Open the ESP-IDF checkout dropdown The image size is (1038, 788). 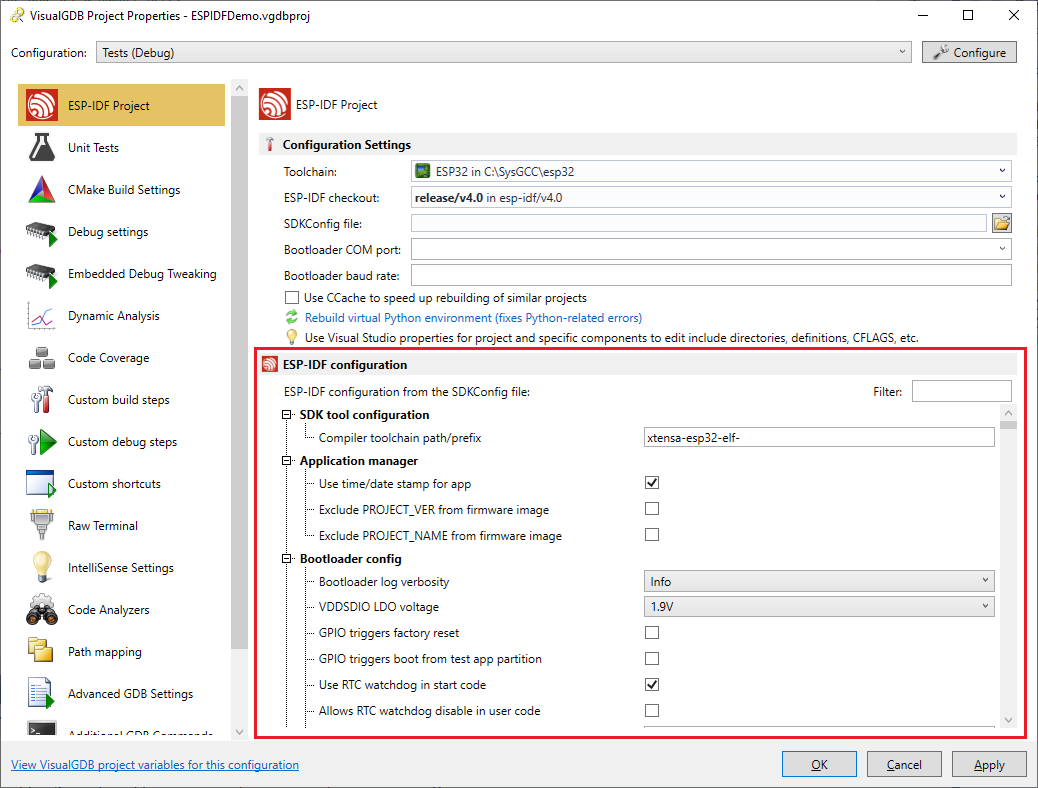pyautogui.click(x=711, y=197)
